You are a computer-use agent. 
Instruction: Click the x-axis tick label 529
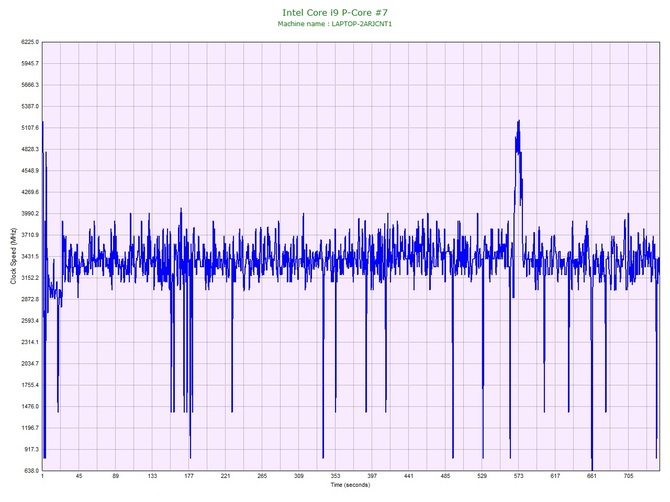click(482, 476)
